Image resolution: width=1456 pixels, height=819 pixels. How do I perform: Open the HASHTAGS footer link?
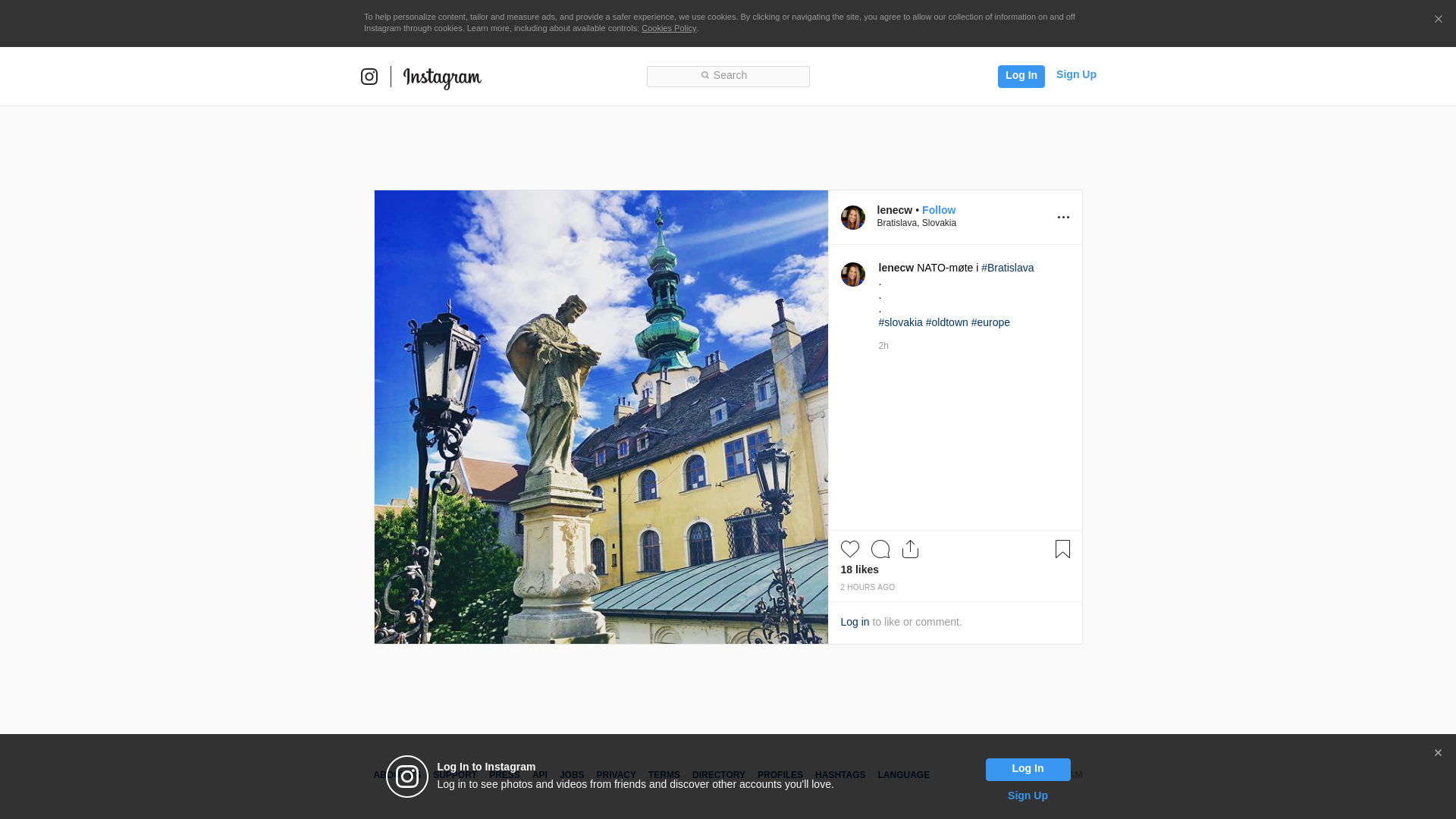(x=840, y=775)
